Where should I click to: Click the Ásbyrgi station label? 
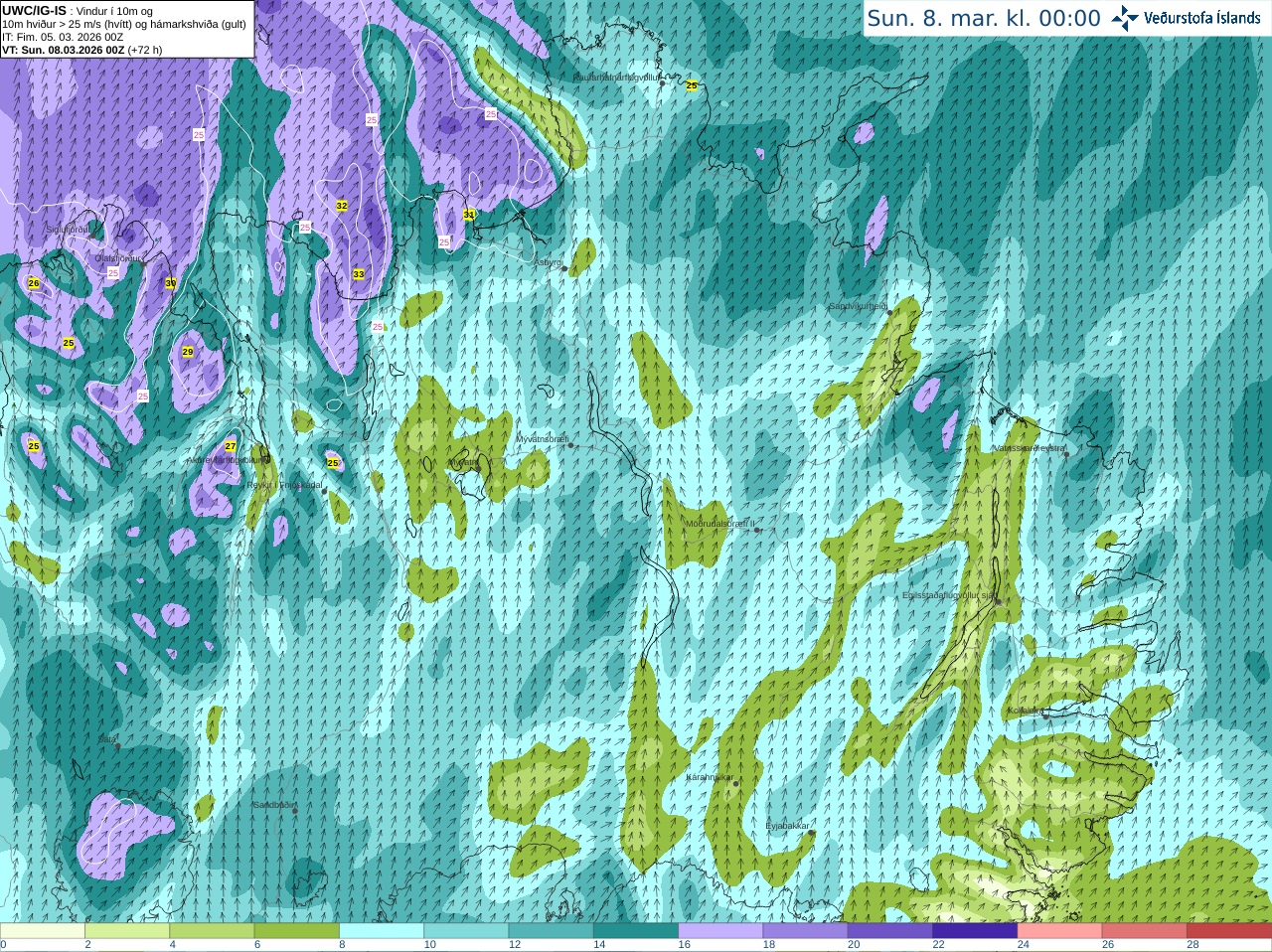[548, 262]
